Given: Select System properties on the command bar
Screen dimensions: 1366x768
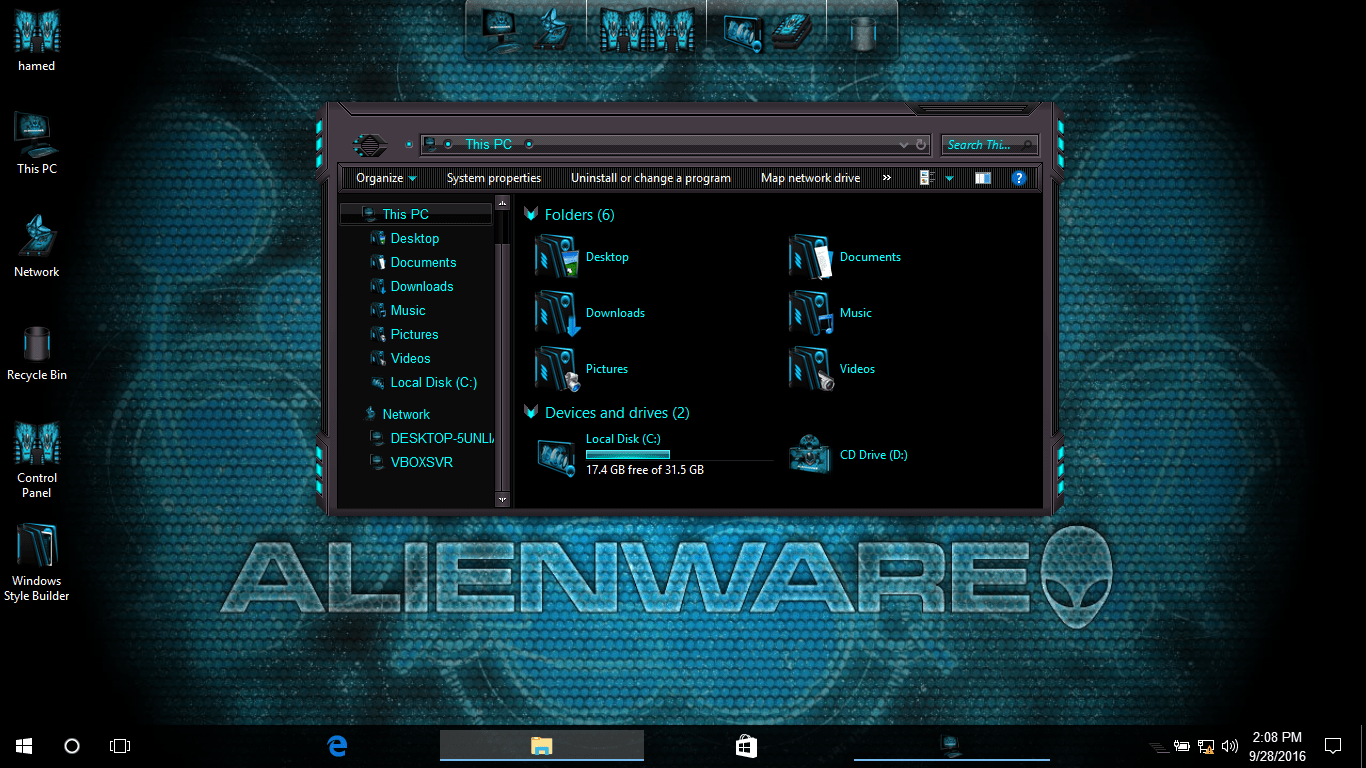Looking at the screenshot, I should pos(493,177).
